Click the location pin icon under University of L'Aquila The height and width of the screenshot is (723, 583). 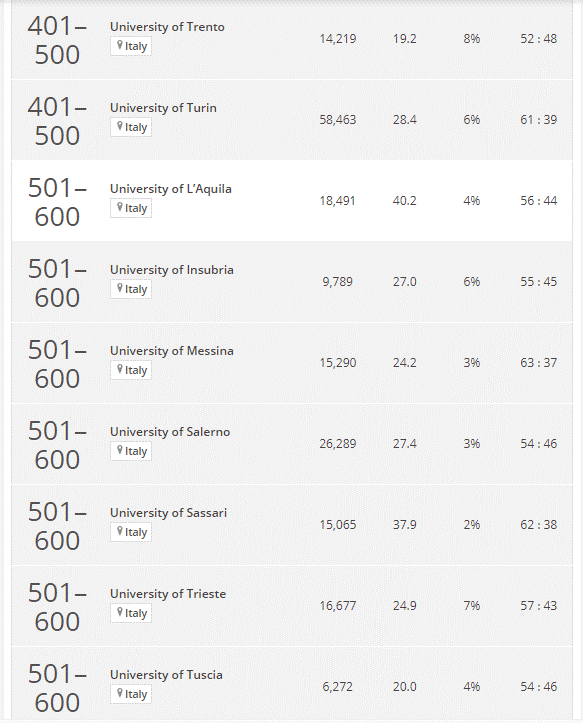(120, 207)
